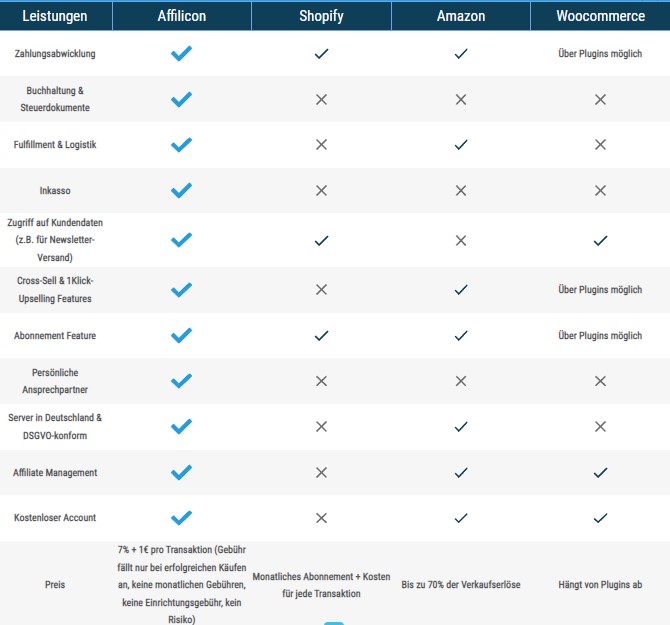Screen dimensions: 670x625
Task: Click the 'Hängt von Plugins ab' price text
Action: (x=600, y=585)
